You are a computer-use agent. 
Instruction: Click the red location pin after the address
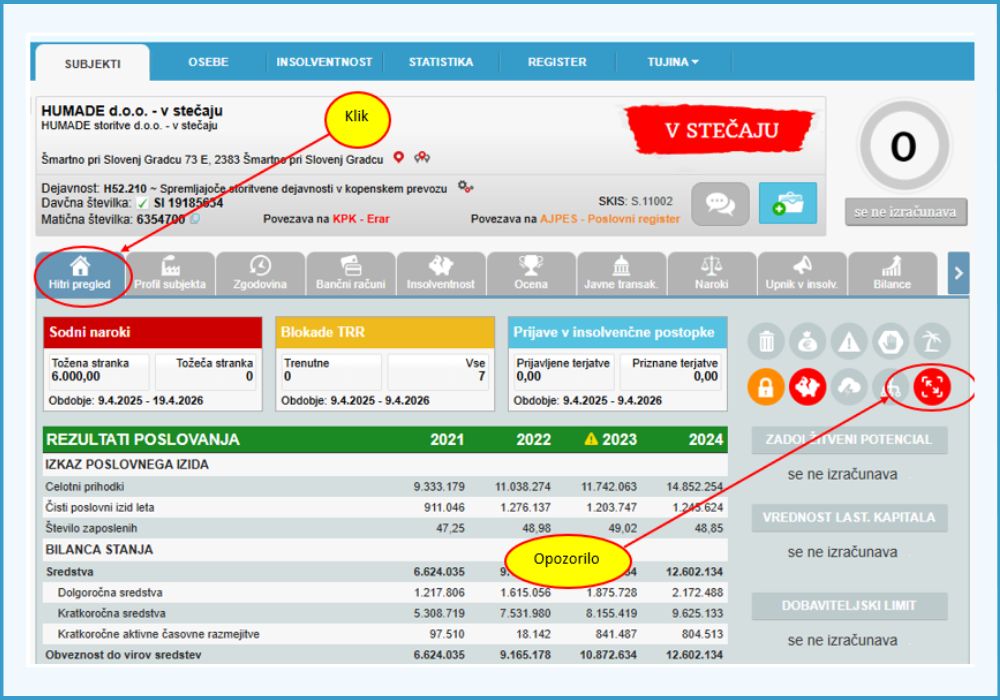click(398, 158)
